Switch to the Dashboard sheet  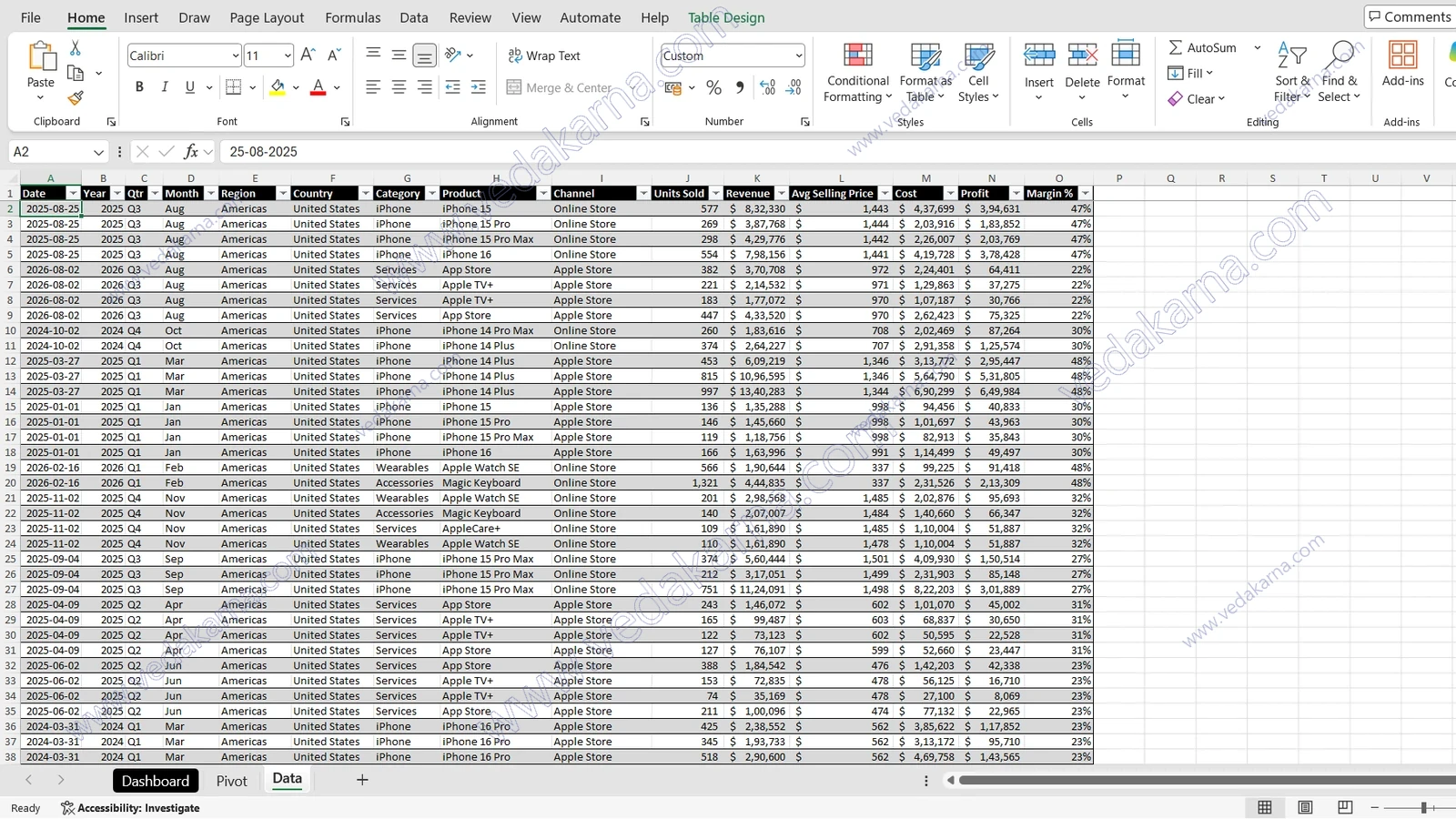click(156, 781)
